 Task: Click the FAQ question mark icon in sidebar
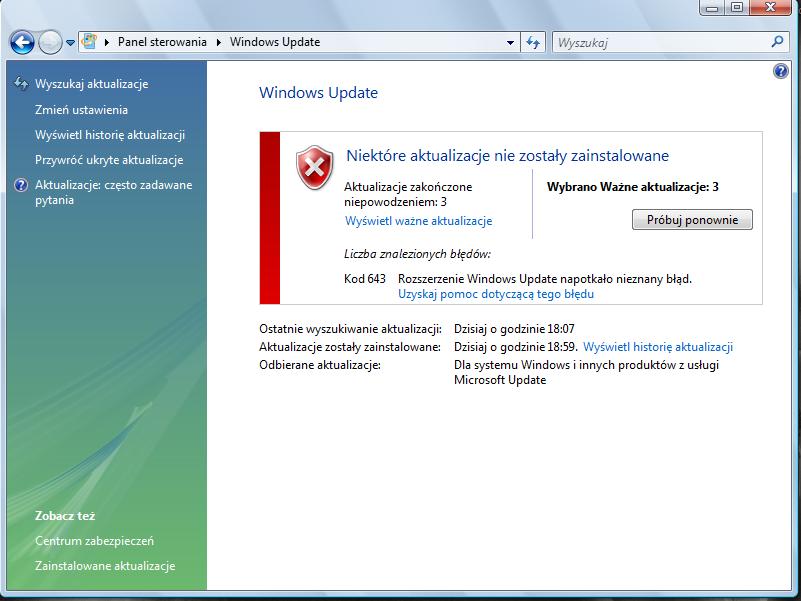coord(21,185)
